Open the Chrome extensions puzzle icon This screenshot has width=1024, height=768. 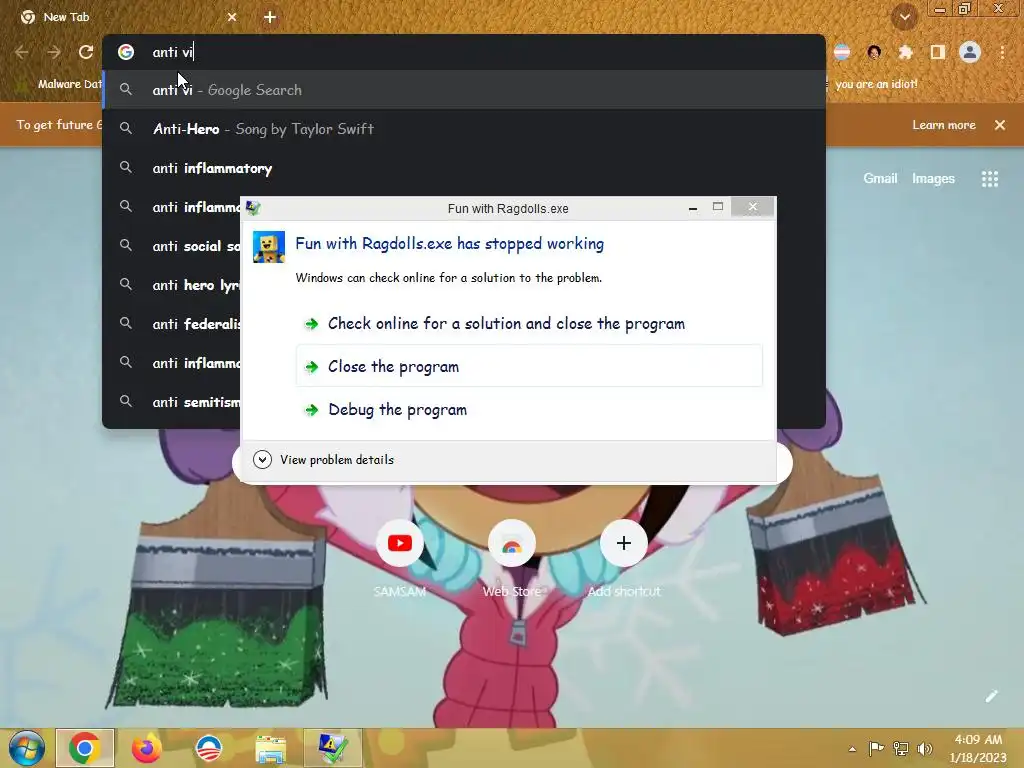[905, 52]
